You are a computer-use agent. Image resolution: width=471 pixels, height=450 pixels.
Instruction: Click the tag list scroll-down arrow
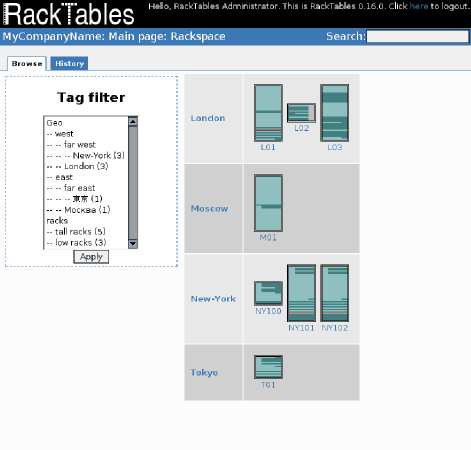[x=133, y=244]
